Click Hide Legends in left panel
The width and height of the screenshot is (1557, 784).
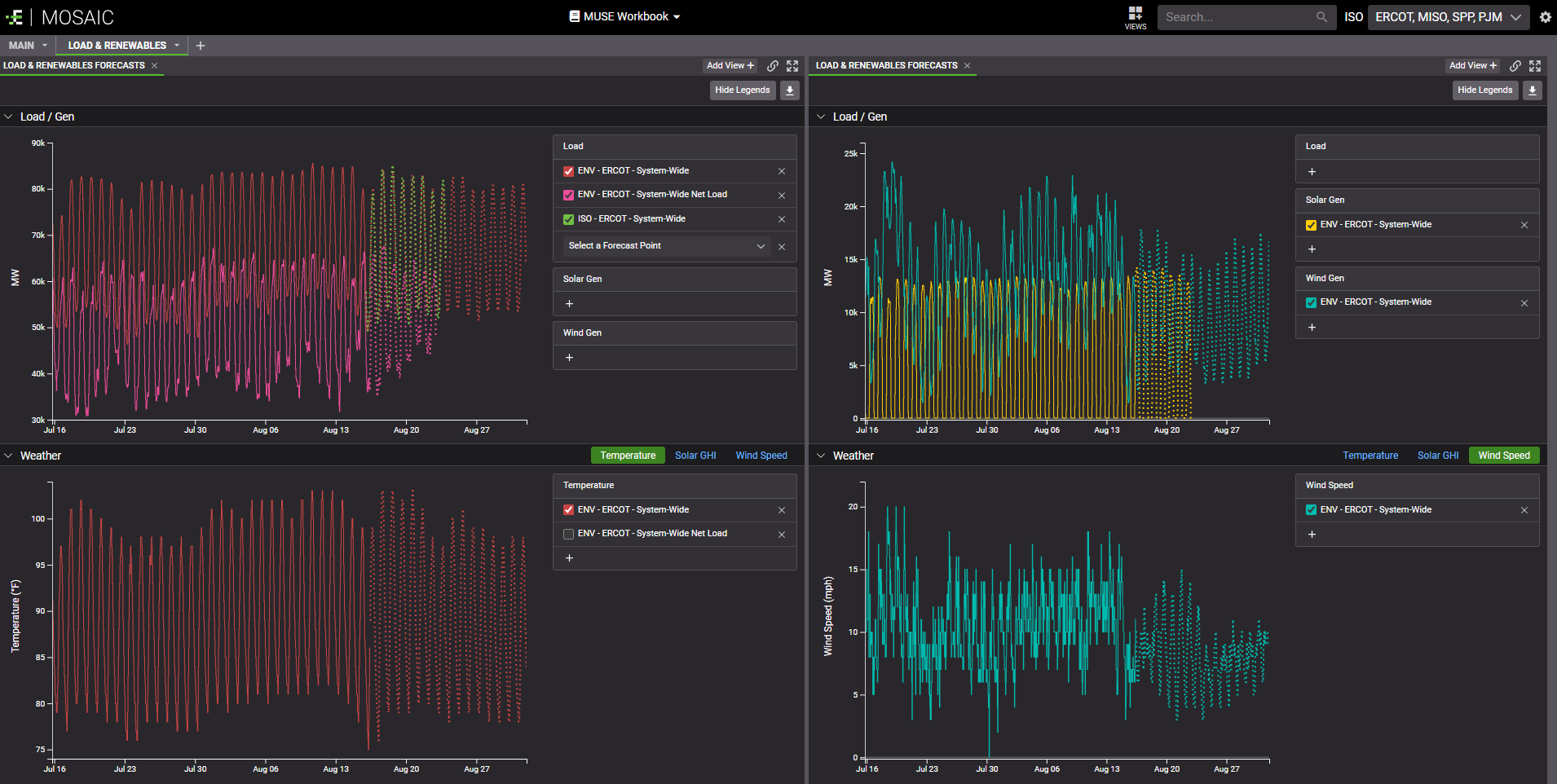pos(742,90)
